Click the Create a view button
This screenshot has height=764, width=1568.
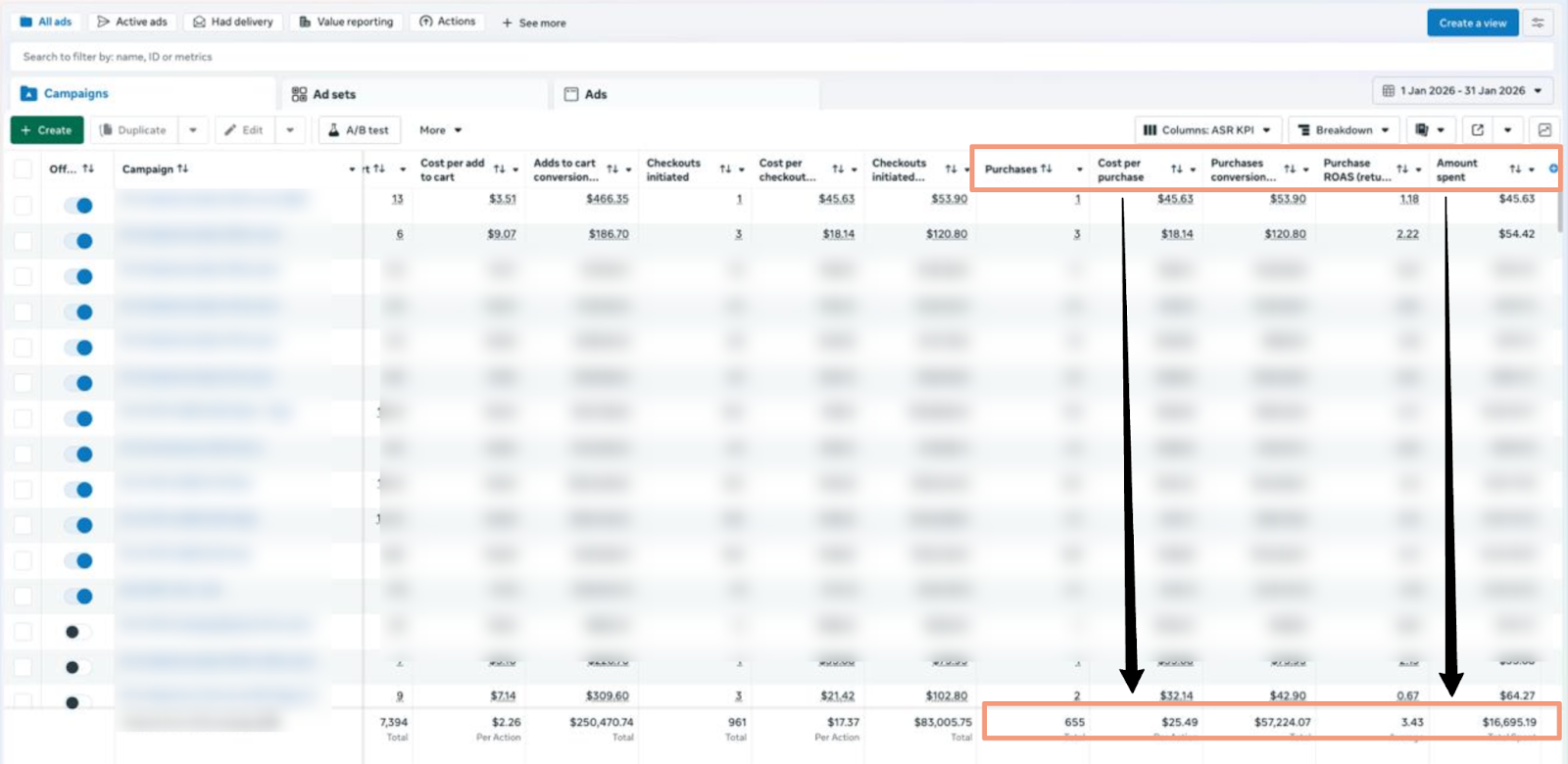(1472, 23)
